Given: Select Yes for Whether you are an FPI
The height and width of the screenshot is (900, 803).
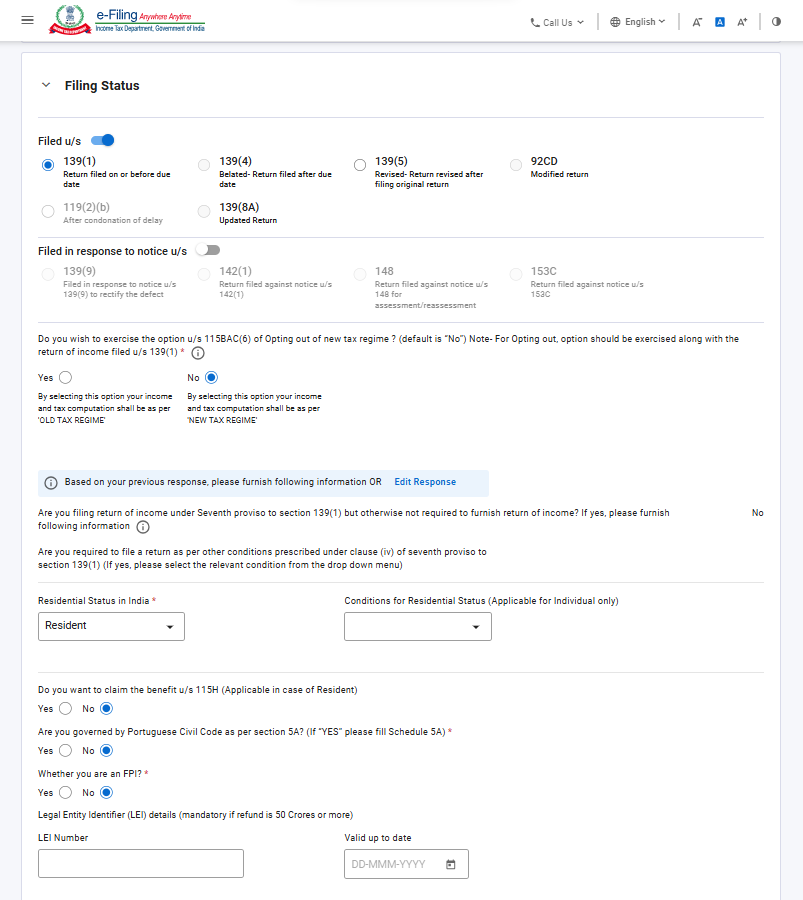Looking at the screenshot, I should click(65, 793).
